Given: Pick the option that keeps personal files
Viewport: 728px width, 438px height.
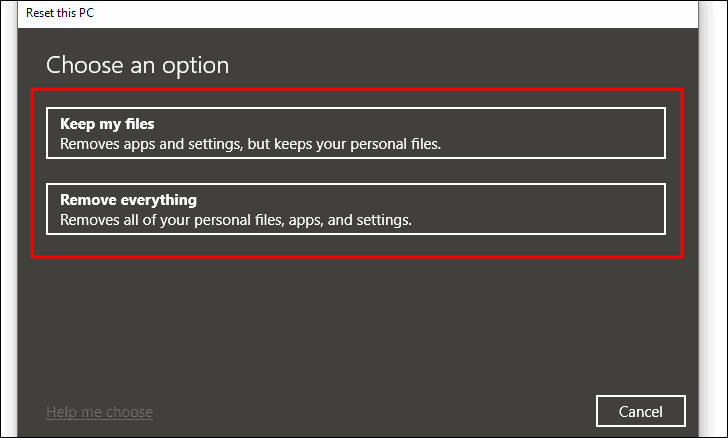Looking at the screenshot, I should pos(356,133).
